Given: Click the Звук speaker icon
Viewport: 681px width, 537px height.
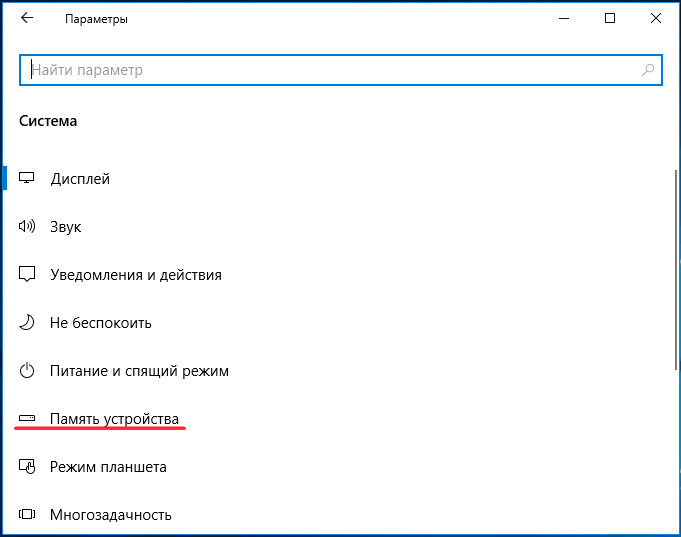Looking at the screenshot, I should coord(26,226).
